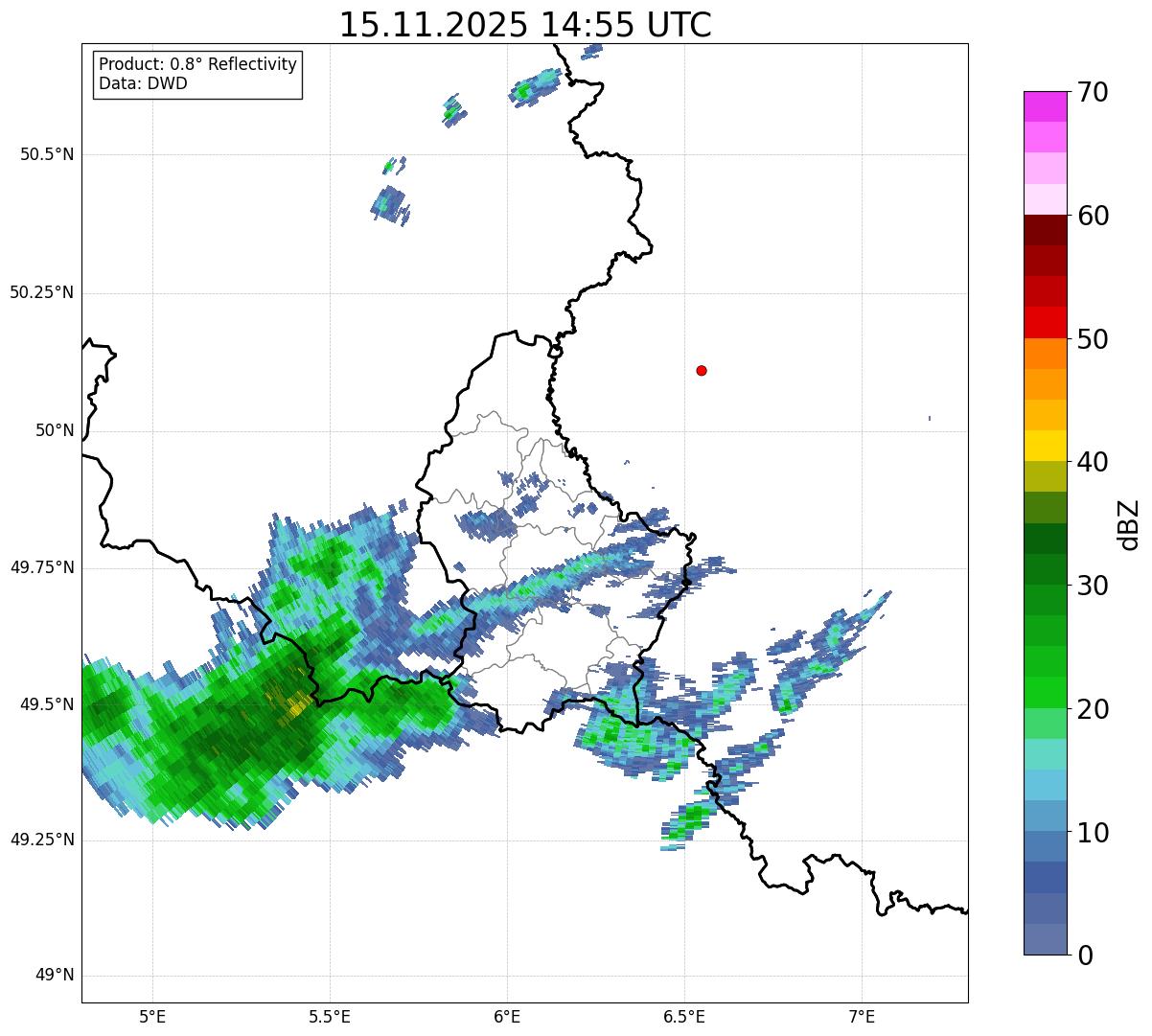Image resolution: width=1152 pixels, height=1036 pixels.
Task: Click the '49.75°N' latitude label
Action: (x=41, y=567)
